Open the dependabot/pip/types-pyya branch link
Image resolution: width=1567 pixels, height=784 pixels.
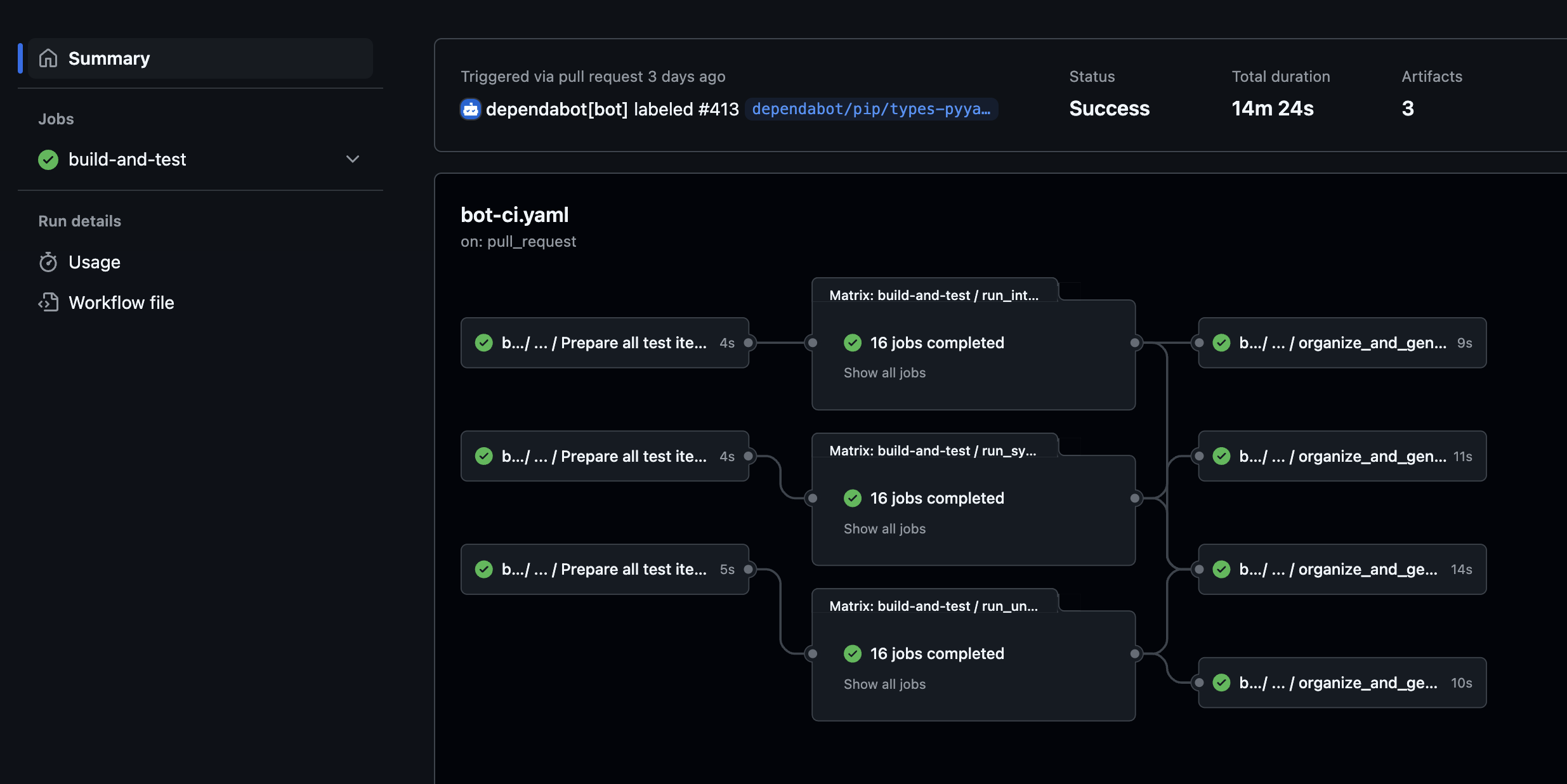[870, 109]
